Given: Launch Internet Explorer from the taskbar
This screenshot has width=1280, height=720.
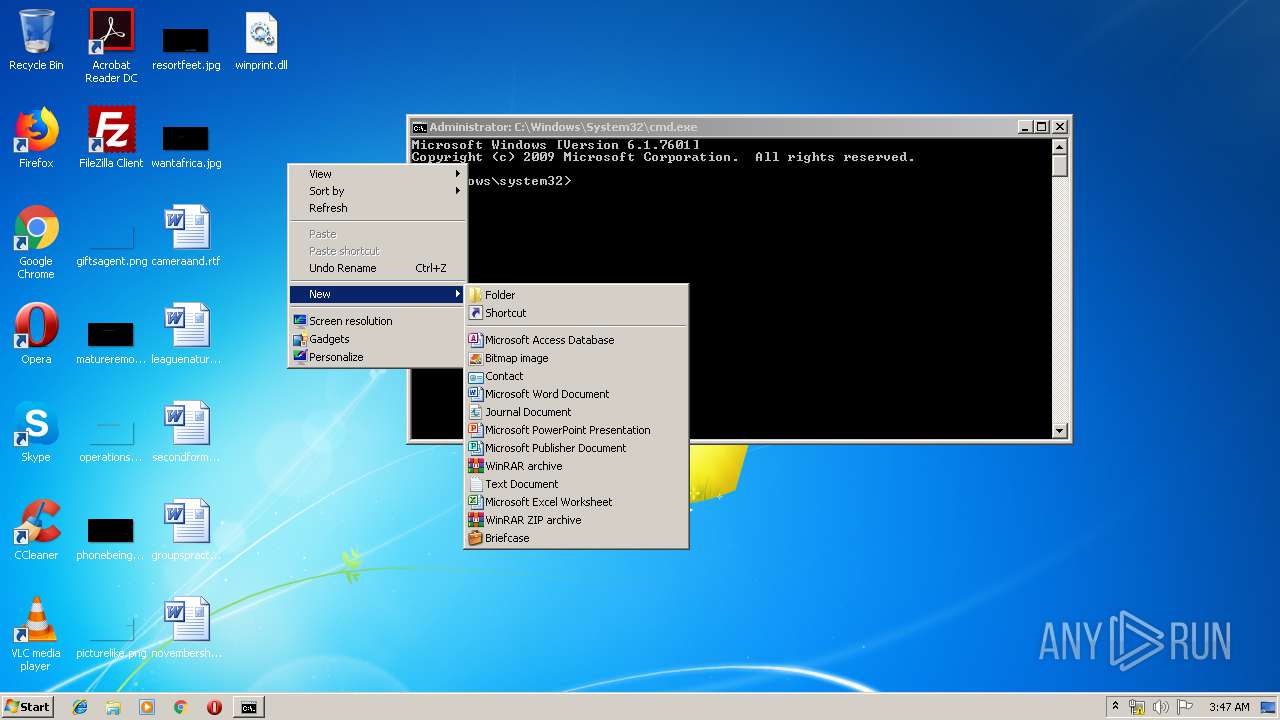Looking at the screenshot, I should [80, 707].
